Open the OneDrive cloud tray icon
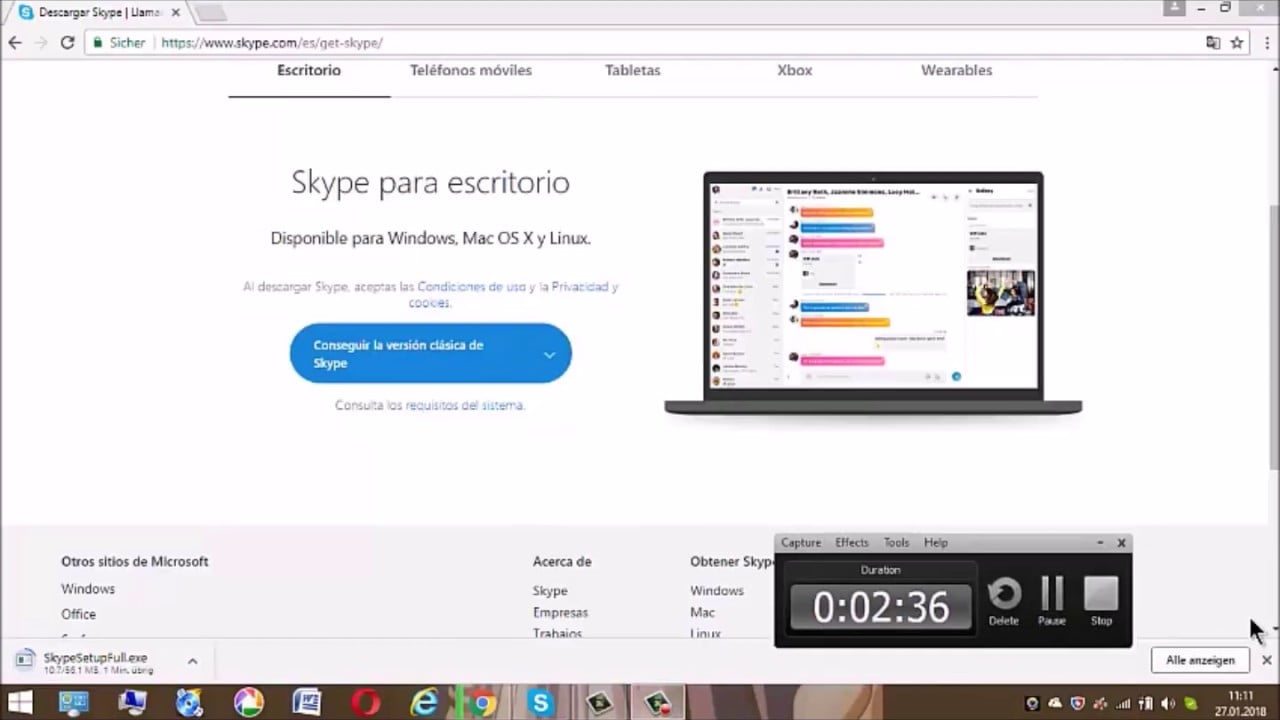 tap(1055, 703)
